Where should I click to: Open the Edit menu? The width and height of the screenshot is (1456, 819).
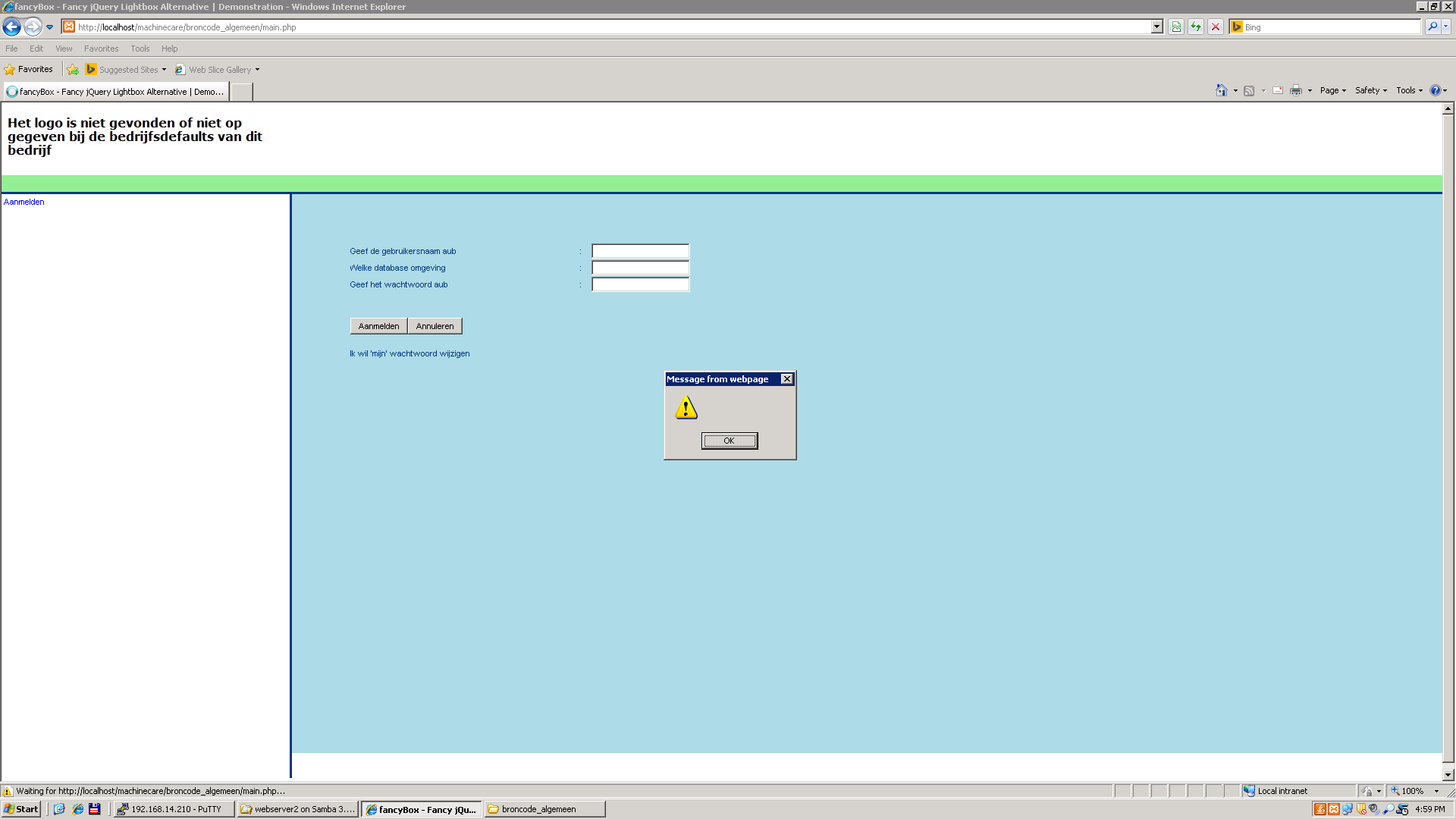point(36,49)
